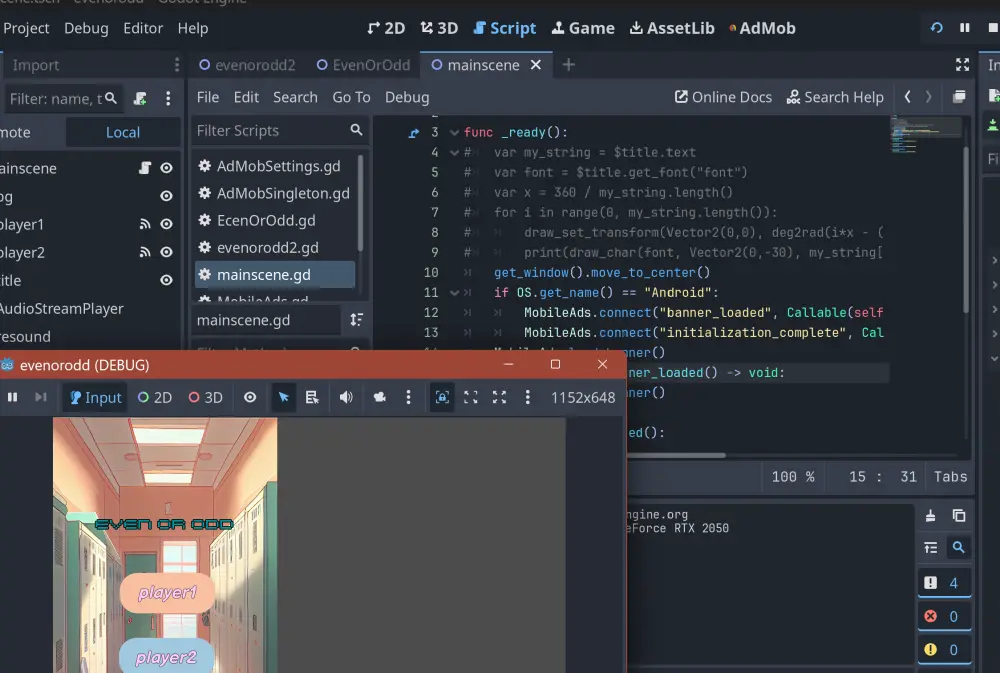Set embedded game size to stretch to fit
The image size is (1000, 673).
click(471, 397)
